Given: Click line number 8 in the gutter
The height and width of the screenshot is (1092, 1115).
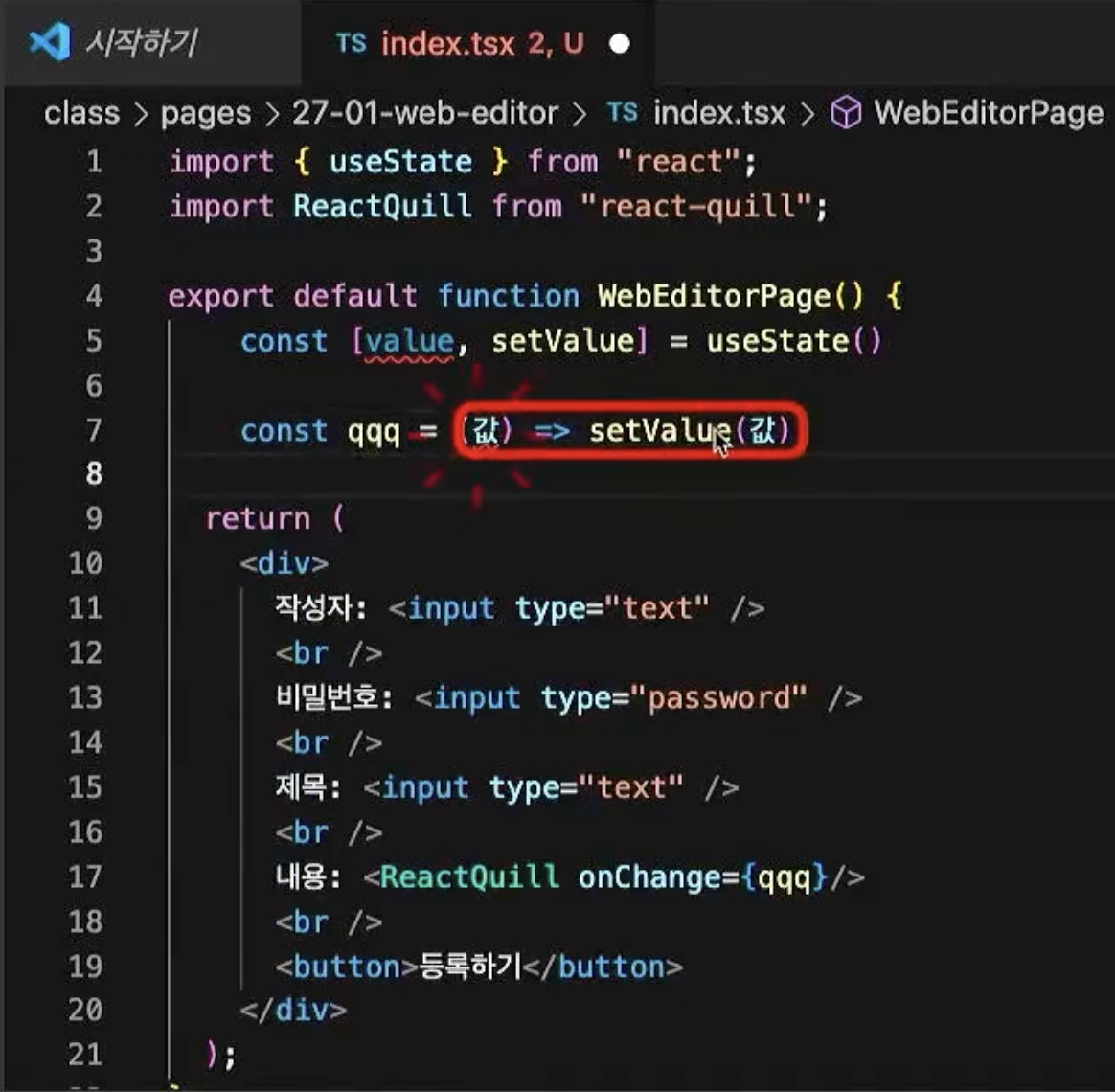Looking at the screenshot, I should [x=94, y=473].
